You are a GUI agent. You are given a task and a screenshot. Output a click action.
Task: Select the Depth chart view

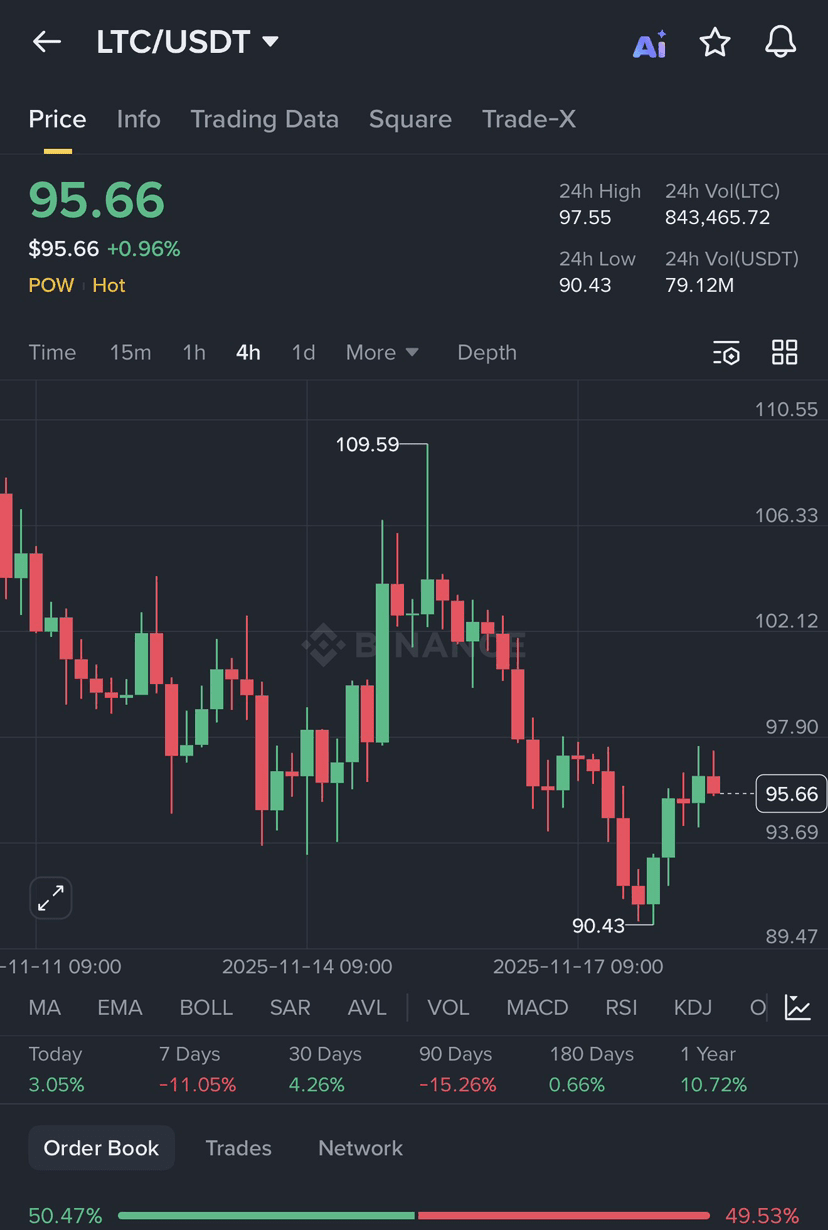point(487,352)
